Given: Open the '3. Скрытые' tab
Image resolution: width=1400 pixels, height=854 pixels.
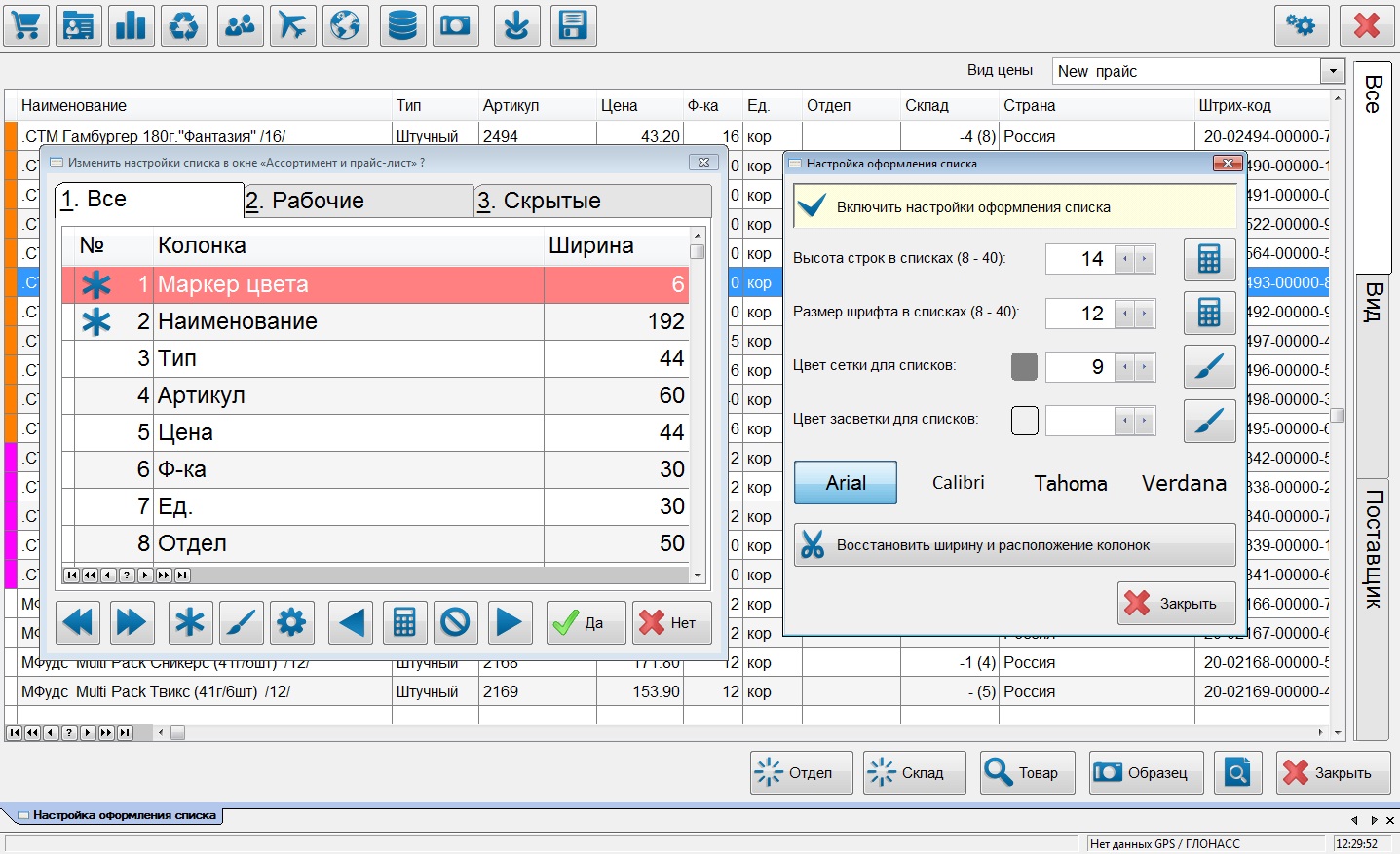Looking at the screenshot, I should click(x=590, y=201).
